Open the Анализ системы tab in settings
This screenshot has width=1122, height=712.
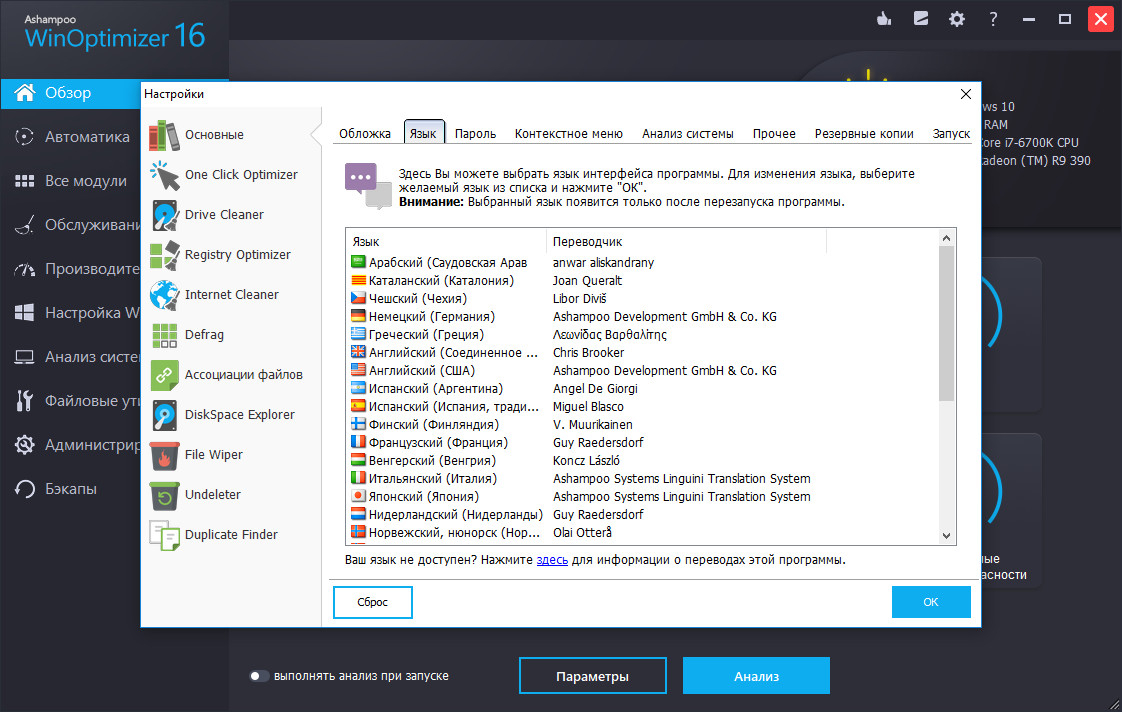pos(688,134)
